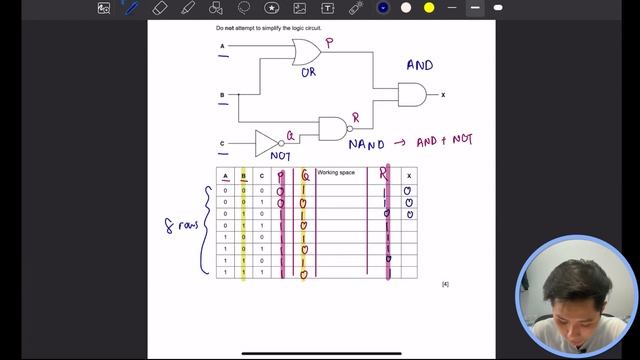Click the X output label on circuit
This screenshot has width=640, height=360.
click(443, 95)
